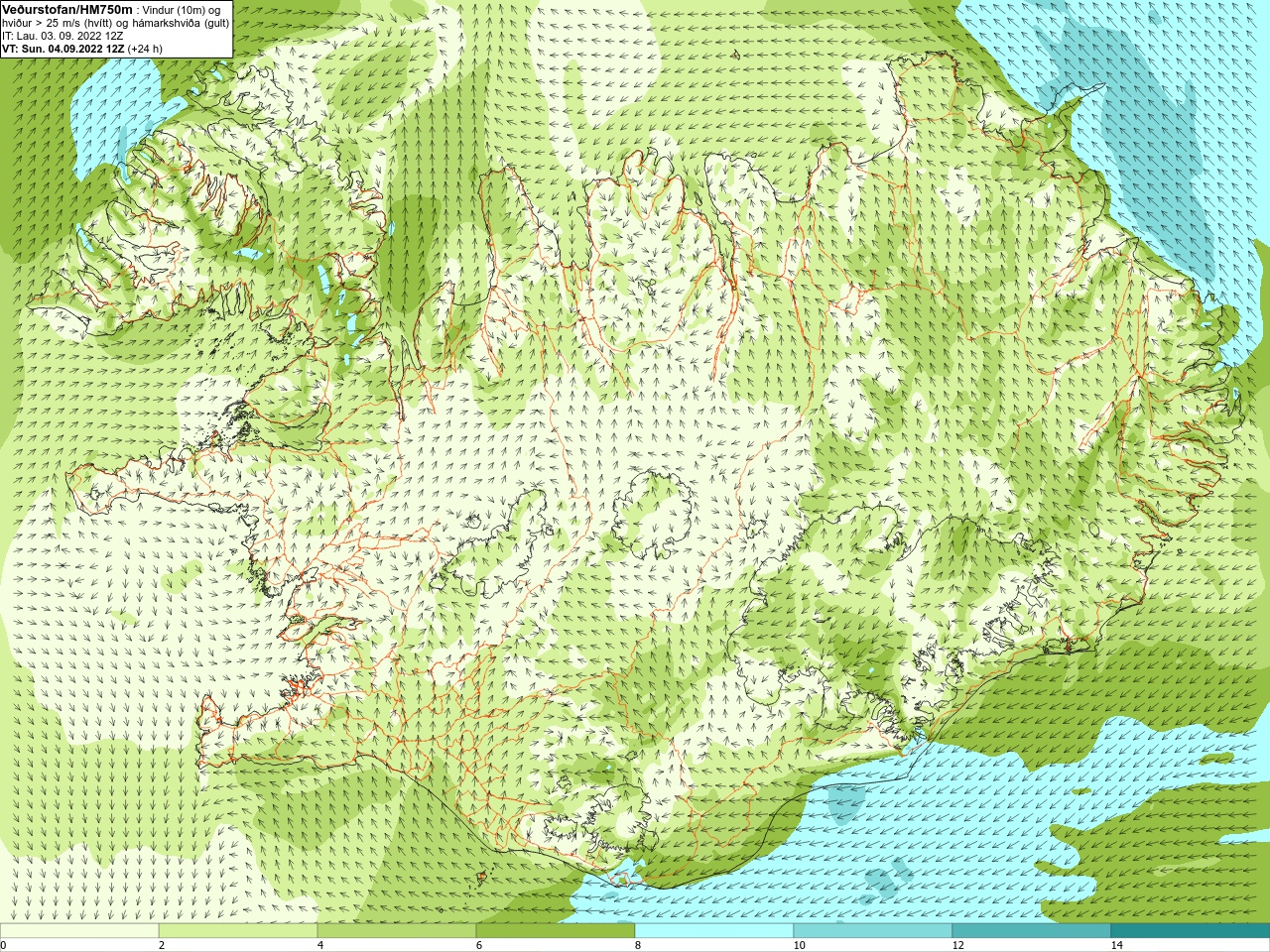
Task: Click the scale label '14'
Action: coord(1116,945)
